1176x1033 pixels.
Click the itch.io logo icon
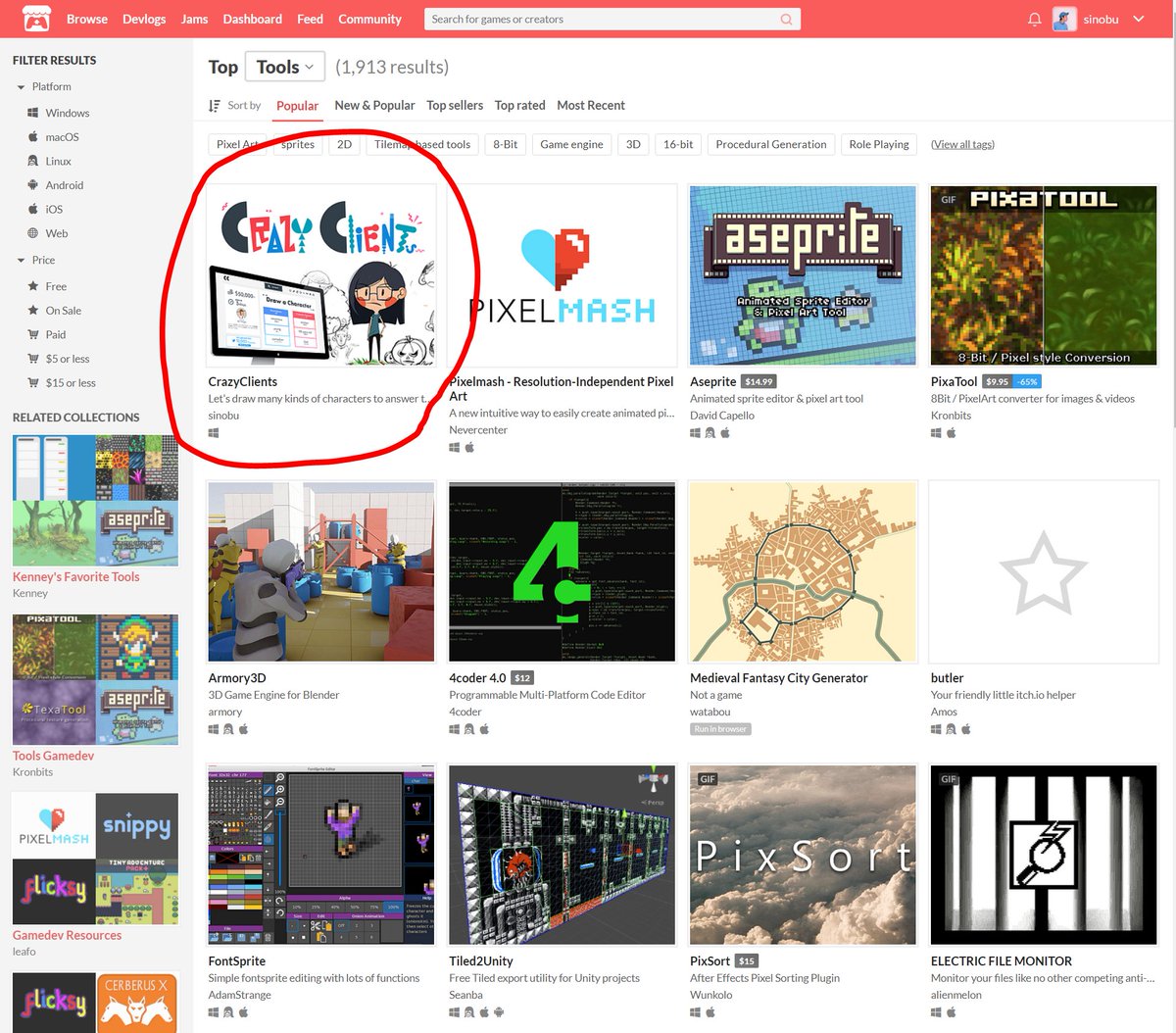[36, 19]
